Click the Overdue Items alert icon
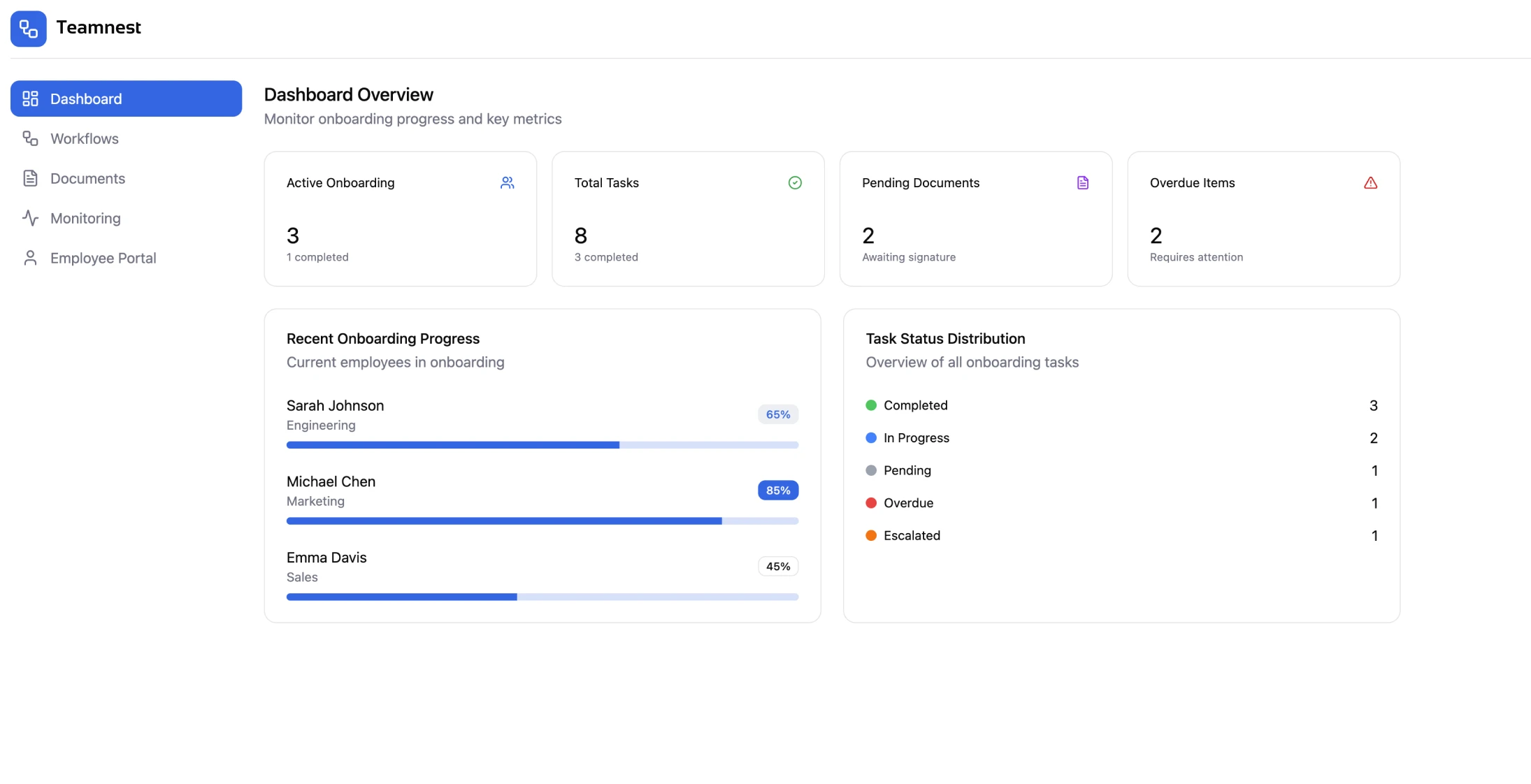Viewport: 1531px width, 784px height. coord(1371,182)
